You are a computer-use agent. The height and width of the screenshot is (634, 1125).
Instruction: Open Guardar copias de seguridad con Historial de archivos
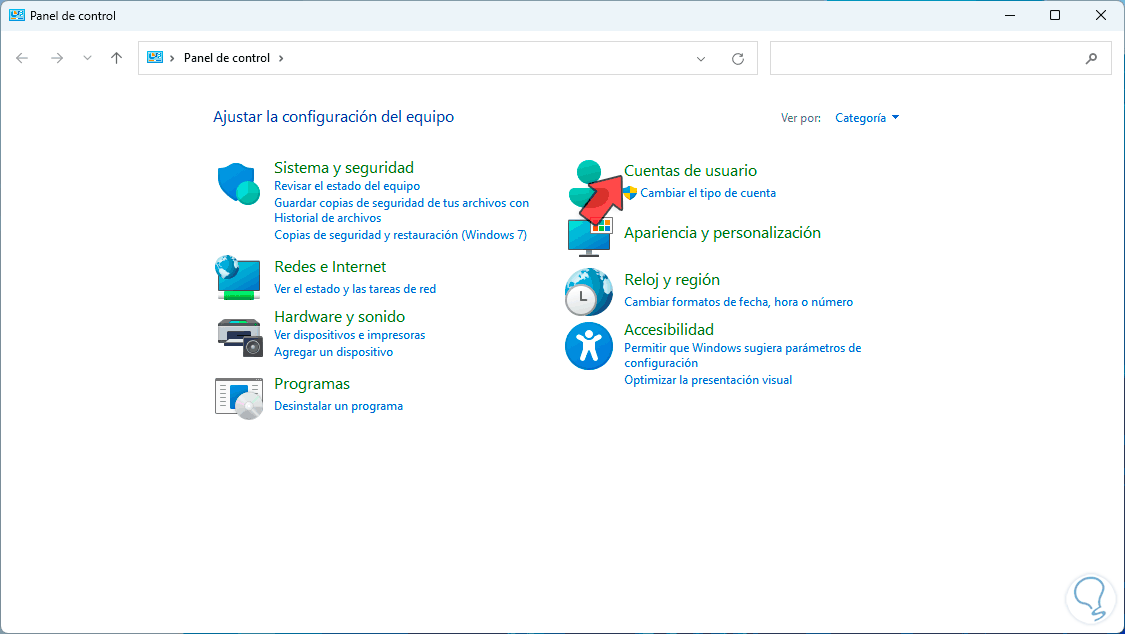tap(401, 210)
